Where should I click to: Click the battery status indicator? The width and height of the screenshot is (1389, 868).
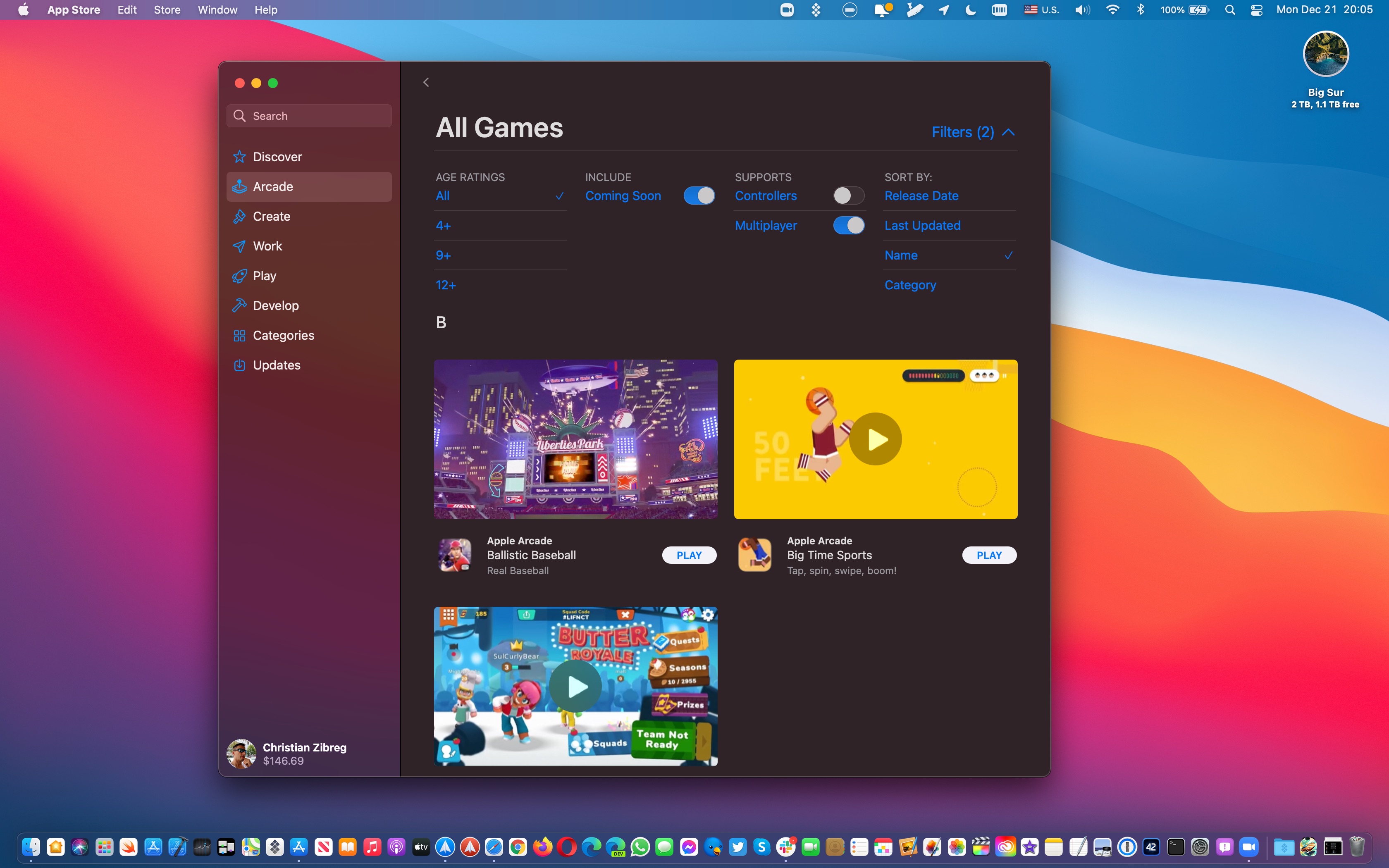tap(1184, 10)
